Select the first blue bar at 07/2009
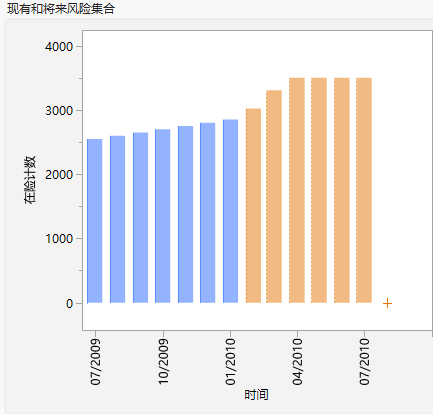This screenshot has height=414, width=433. (x=95, y=221)
